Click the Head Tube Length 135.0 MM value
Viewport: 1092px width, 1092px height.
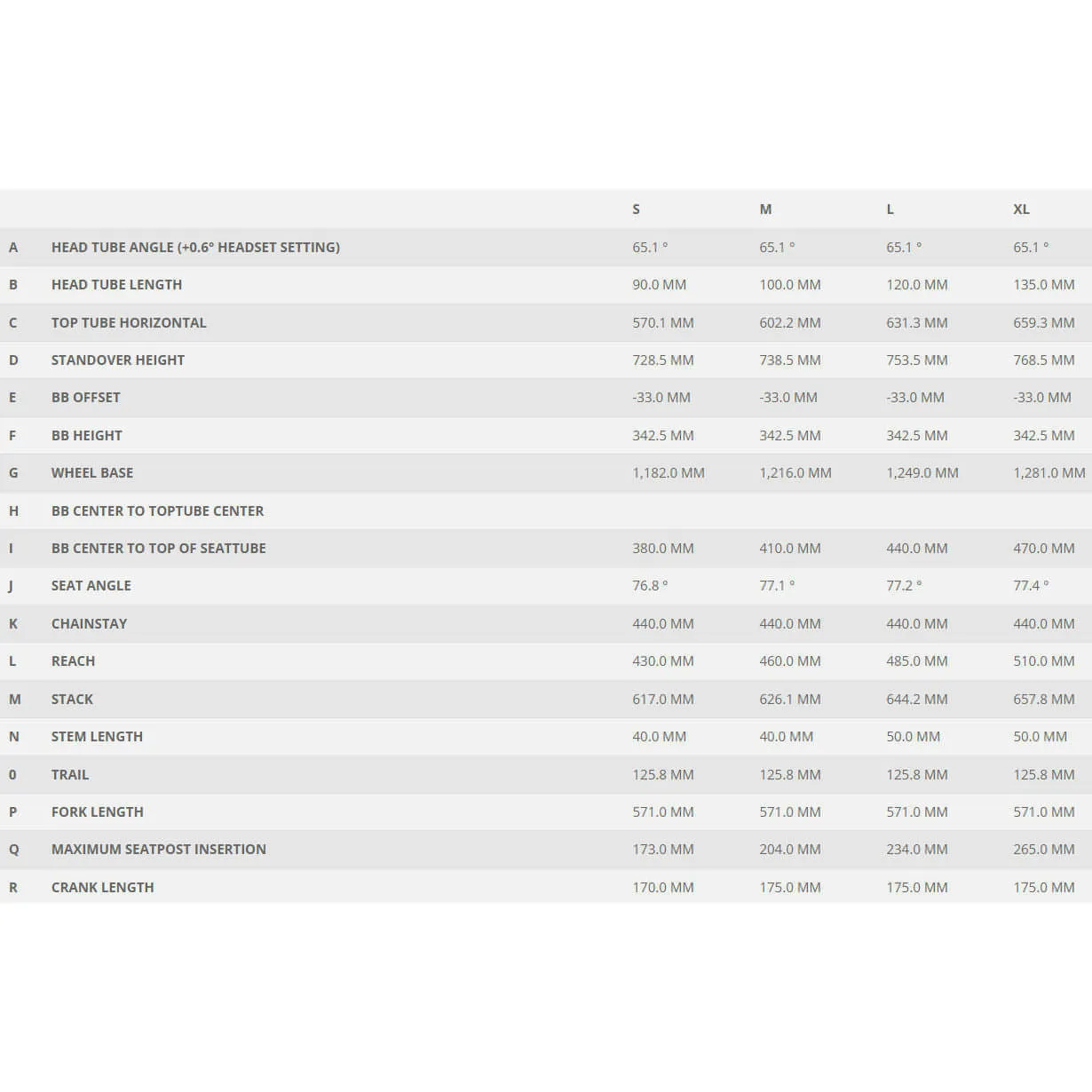pos(1044,285)
